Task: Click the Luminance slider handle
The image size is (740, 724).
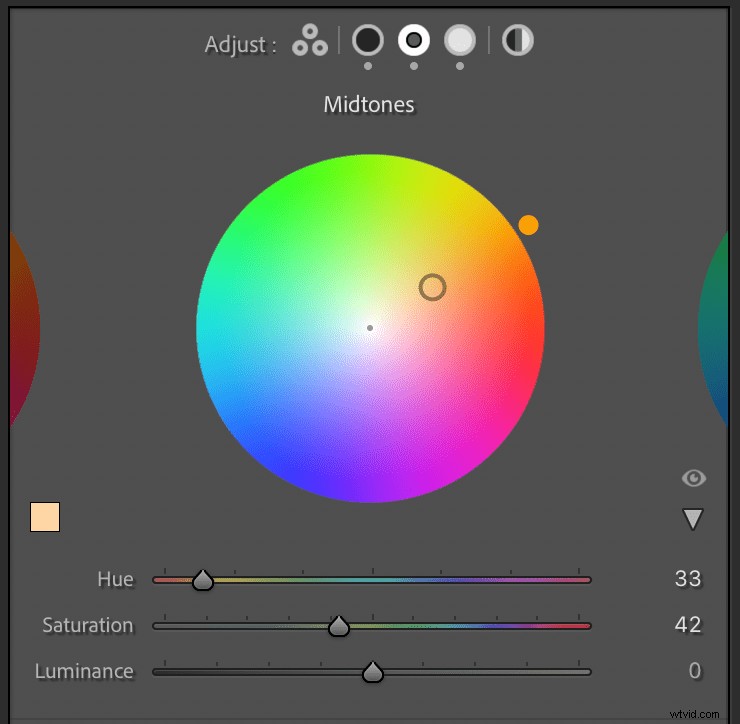Action: click(x=373, y=672)
